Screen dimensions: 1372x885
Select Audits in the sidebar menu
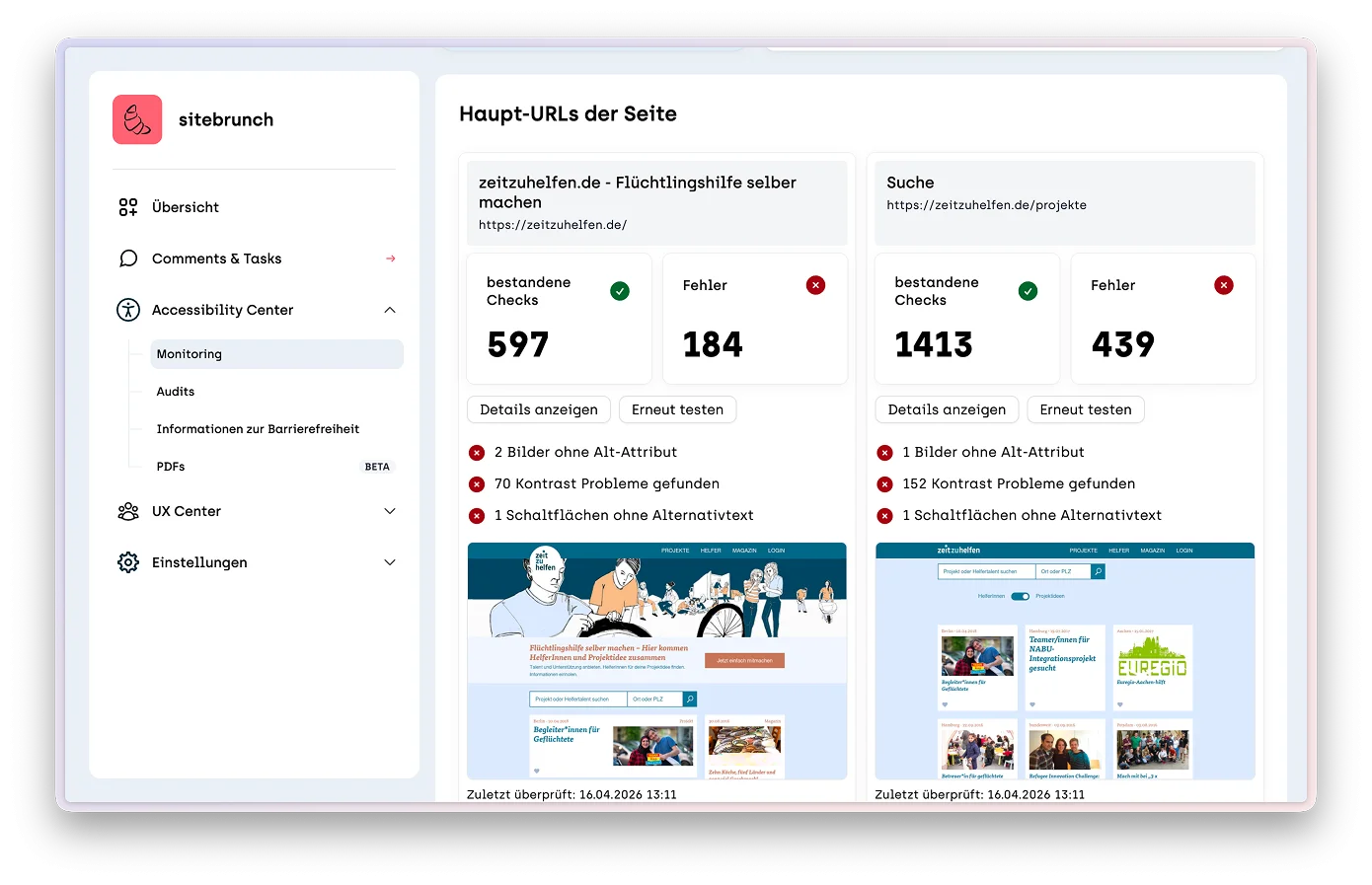(175, 391)
